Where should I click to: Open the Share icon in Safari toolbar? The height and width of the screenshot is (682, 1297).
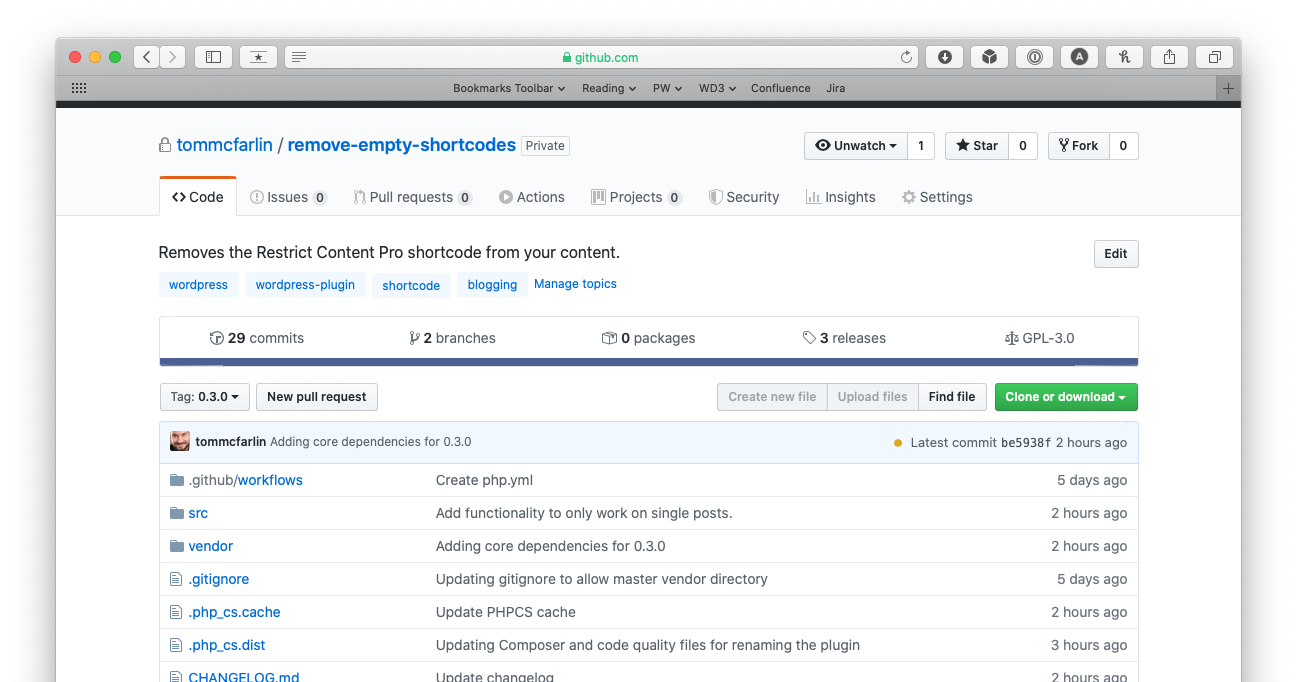[x=1169, y=57]
